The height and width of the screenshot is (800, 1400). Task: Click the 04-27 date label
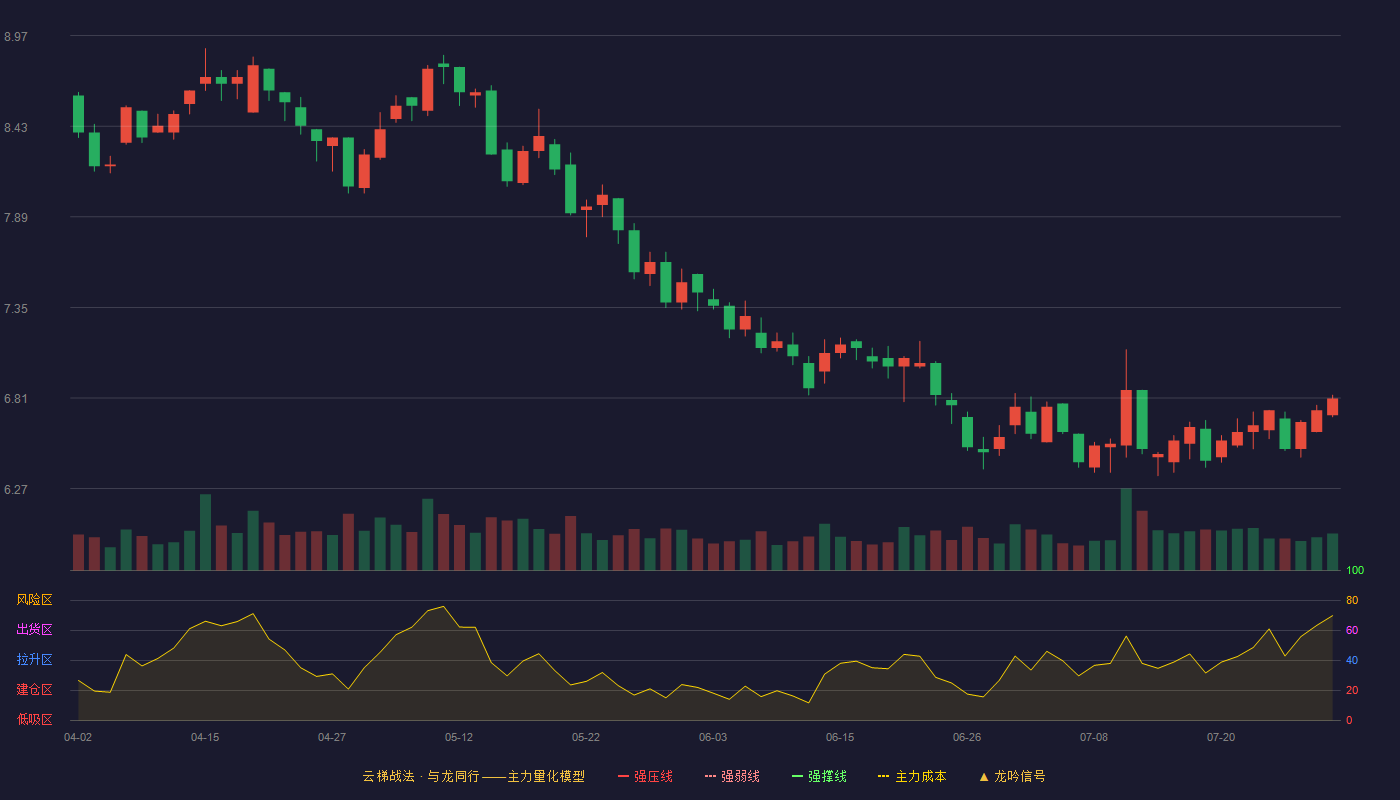click(332, 737)
